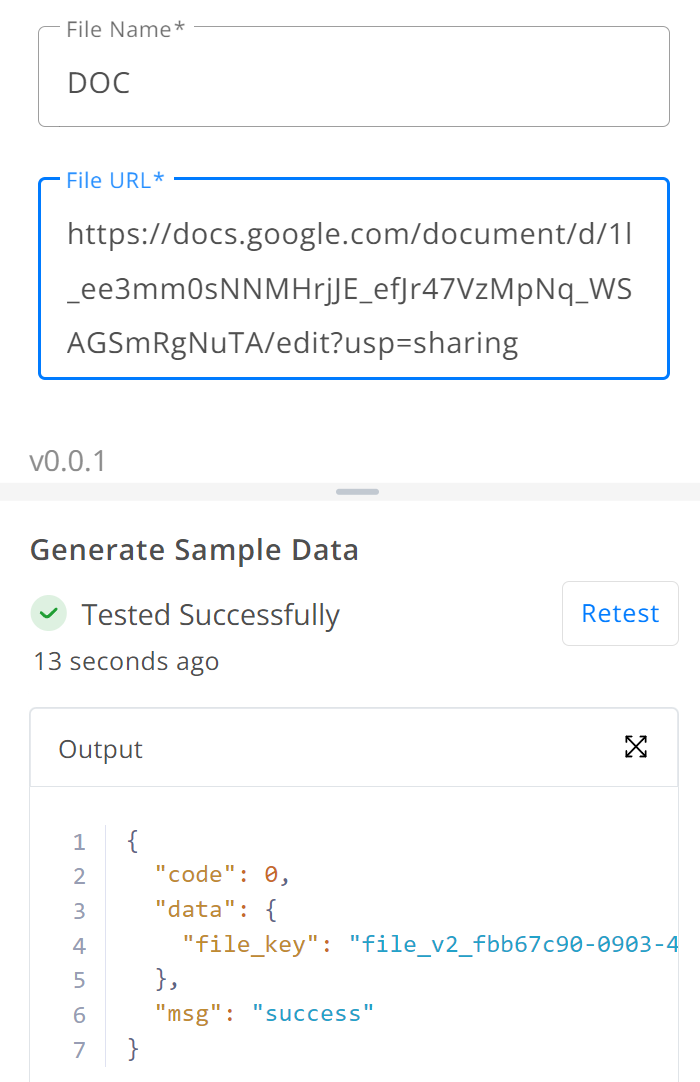Click the "msg" success value in output
Viewport: 700px width, 1082px height.
point(313,1014)
